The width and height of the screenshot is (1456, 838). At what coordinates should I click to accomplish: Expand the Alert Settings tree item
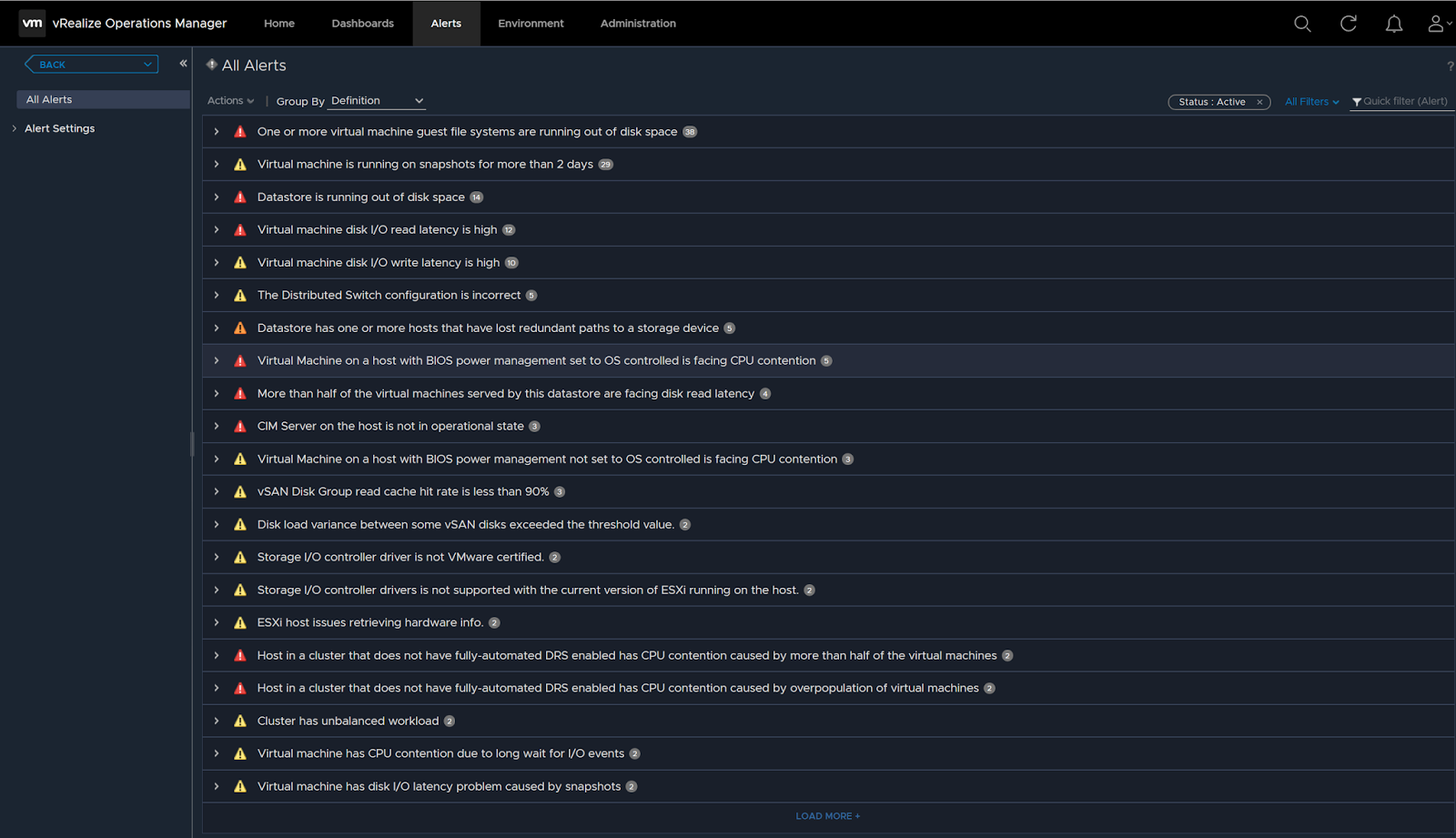[15, 128]
